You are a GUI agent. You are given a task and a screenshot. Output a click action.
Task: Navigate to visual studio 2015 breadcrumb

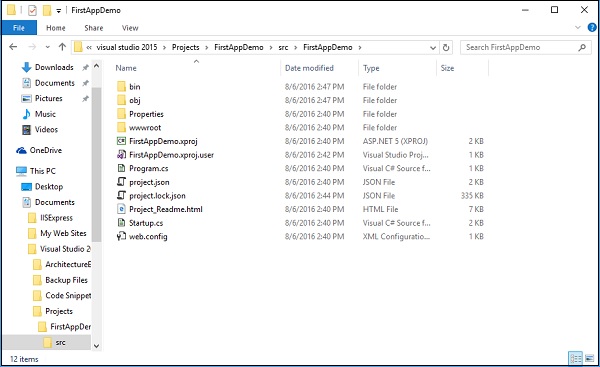[127, 47]
